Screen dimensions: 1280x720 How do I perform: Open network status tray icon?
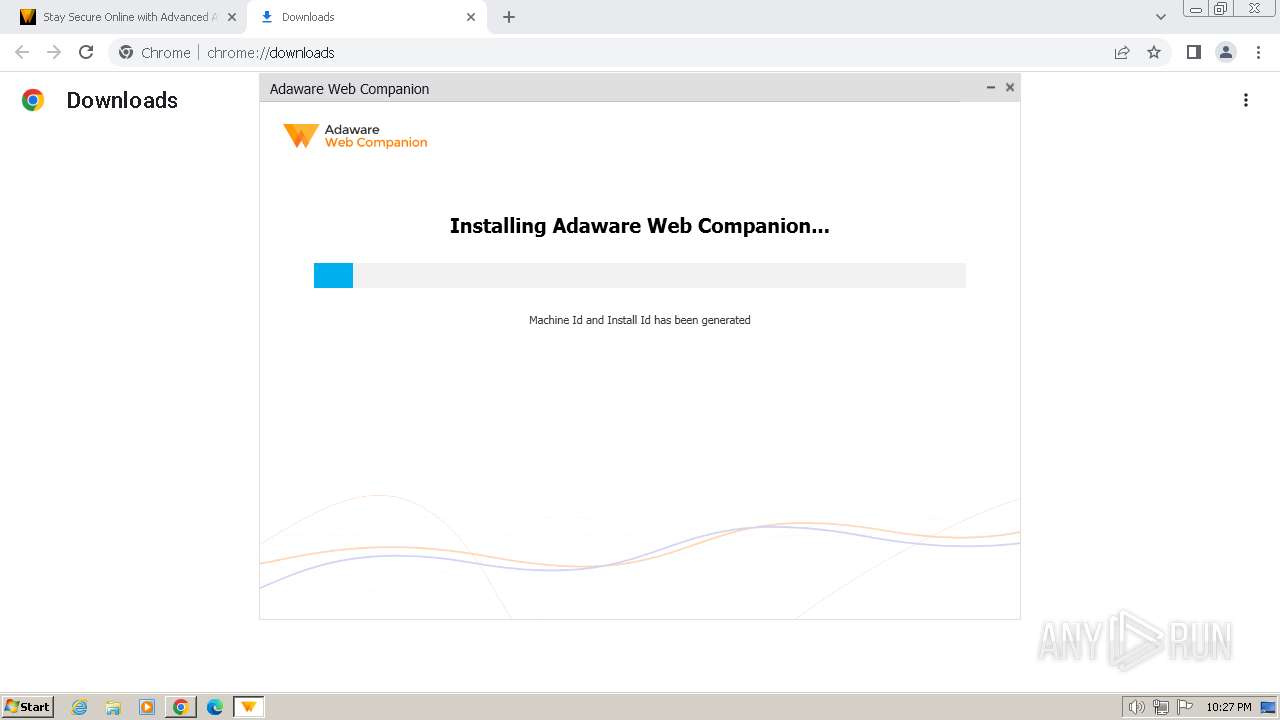[x=1161, y=707]
